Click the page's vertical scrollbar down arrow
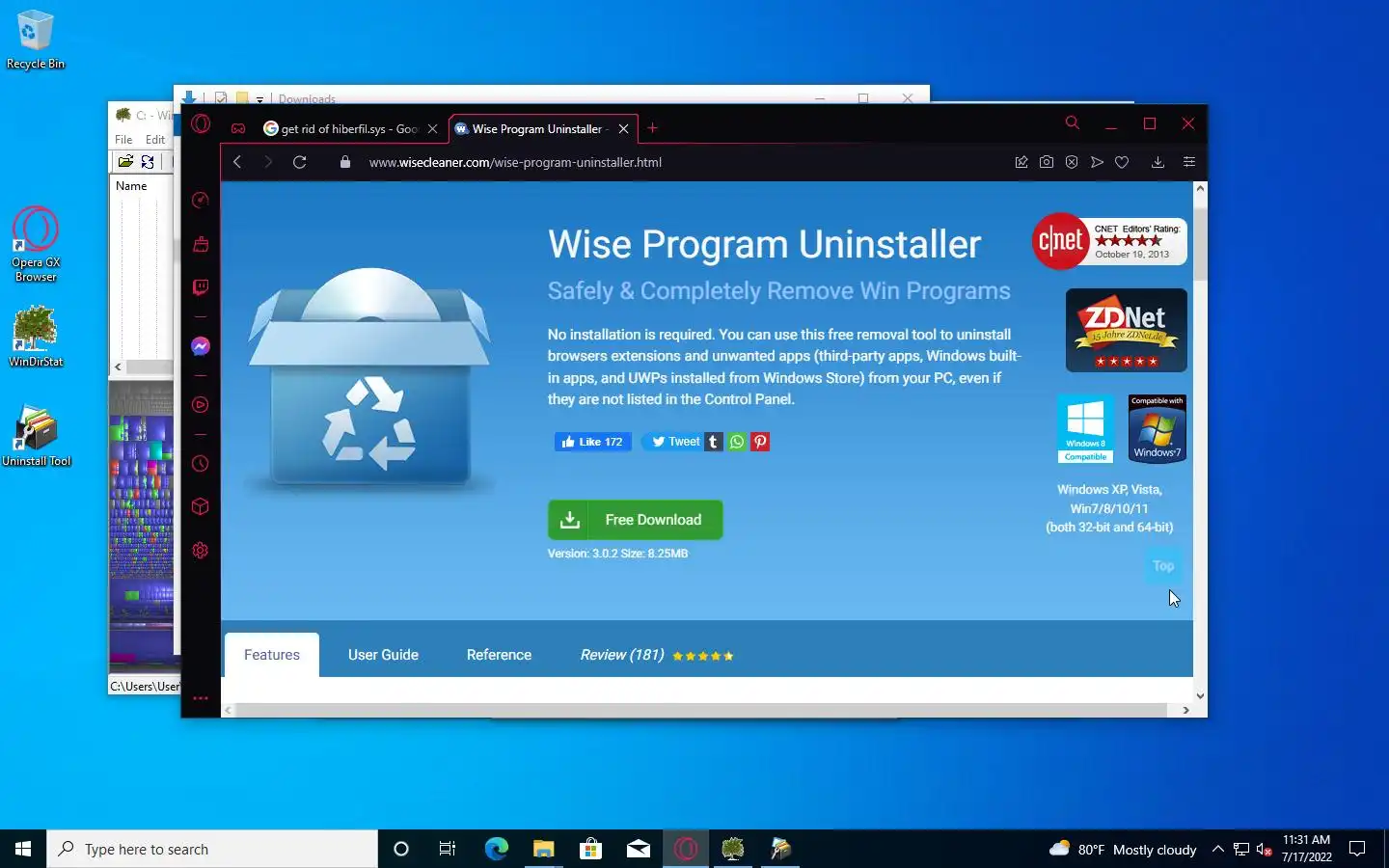1389x868 pixels. (1200, 695)
